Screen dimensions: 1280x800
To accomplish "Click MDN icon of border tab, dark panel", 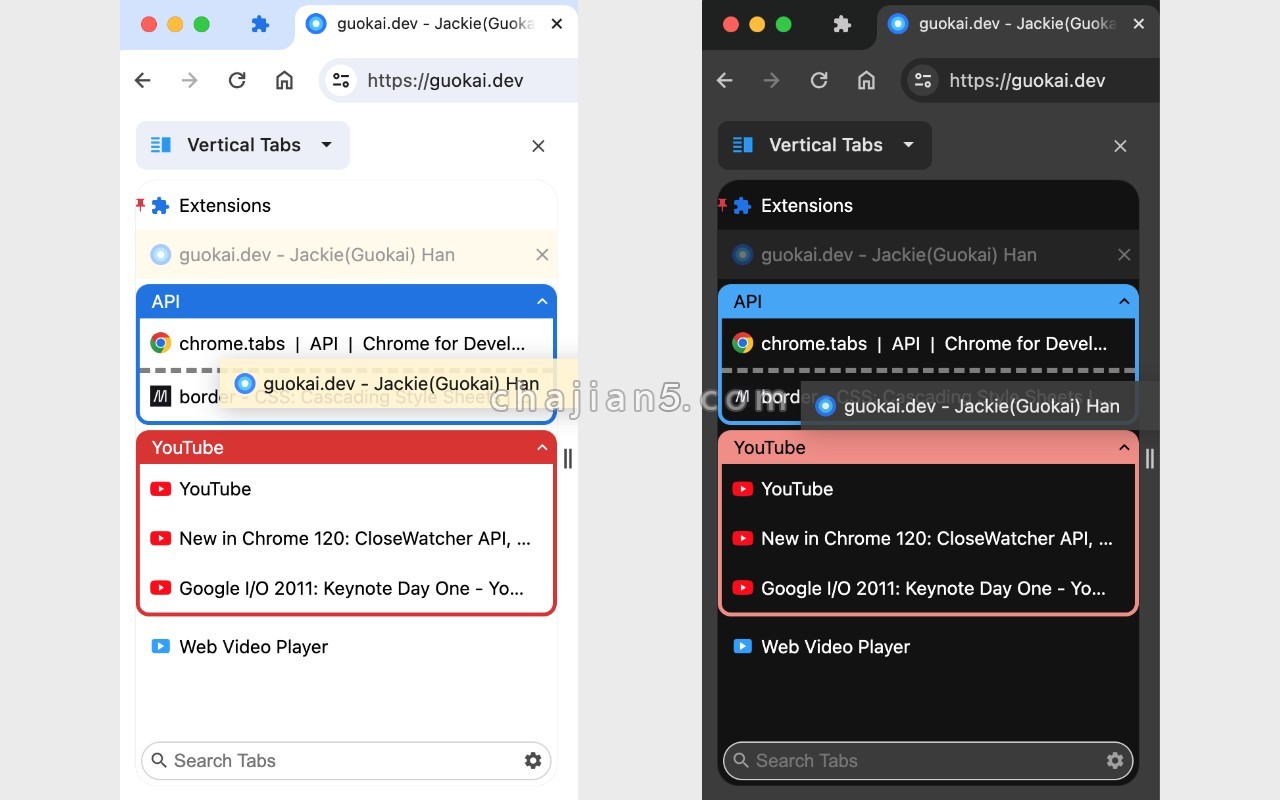I will tap(742, 397).
